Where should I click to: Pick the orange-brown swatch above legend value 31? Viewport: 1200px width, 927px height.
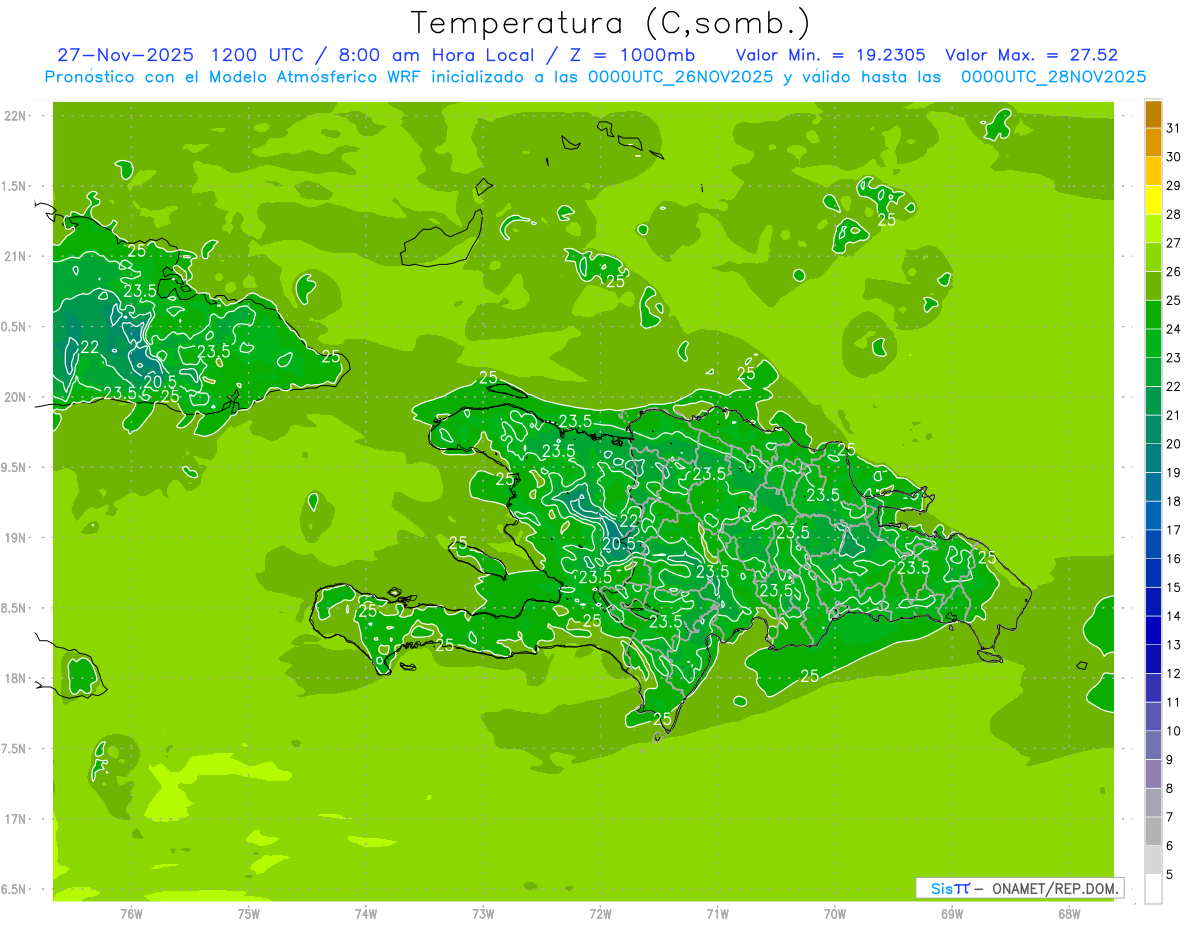pos(1153,114)
